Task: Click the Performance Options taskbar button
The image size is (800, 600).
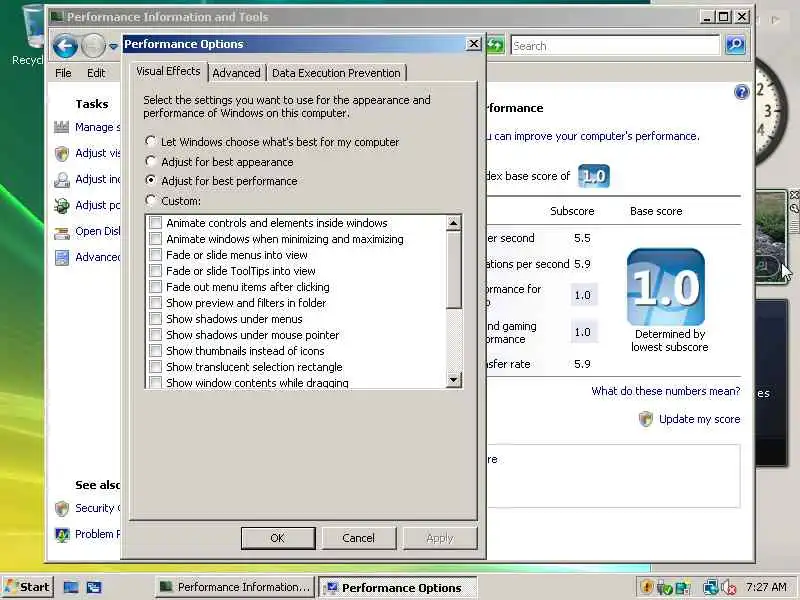Action: click(x=398, y=587)
